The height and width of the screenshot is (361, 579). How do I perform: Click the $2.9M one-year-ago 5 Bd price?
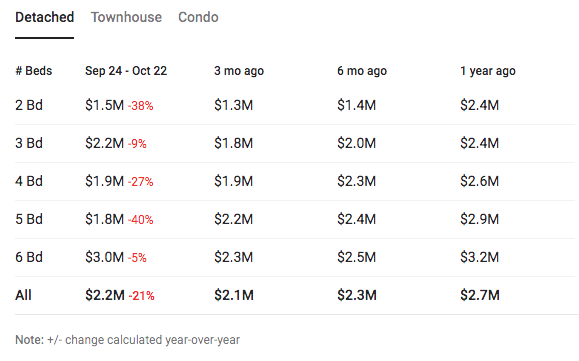(479, 219)
